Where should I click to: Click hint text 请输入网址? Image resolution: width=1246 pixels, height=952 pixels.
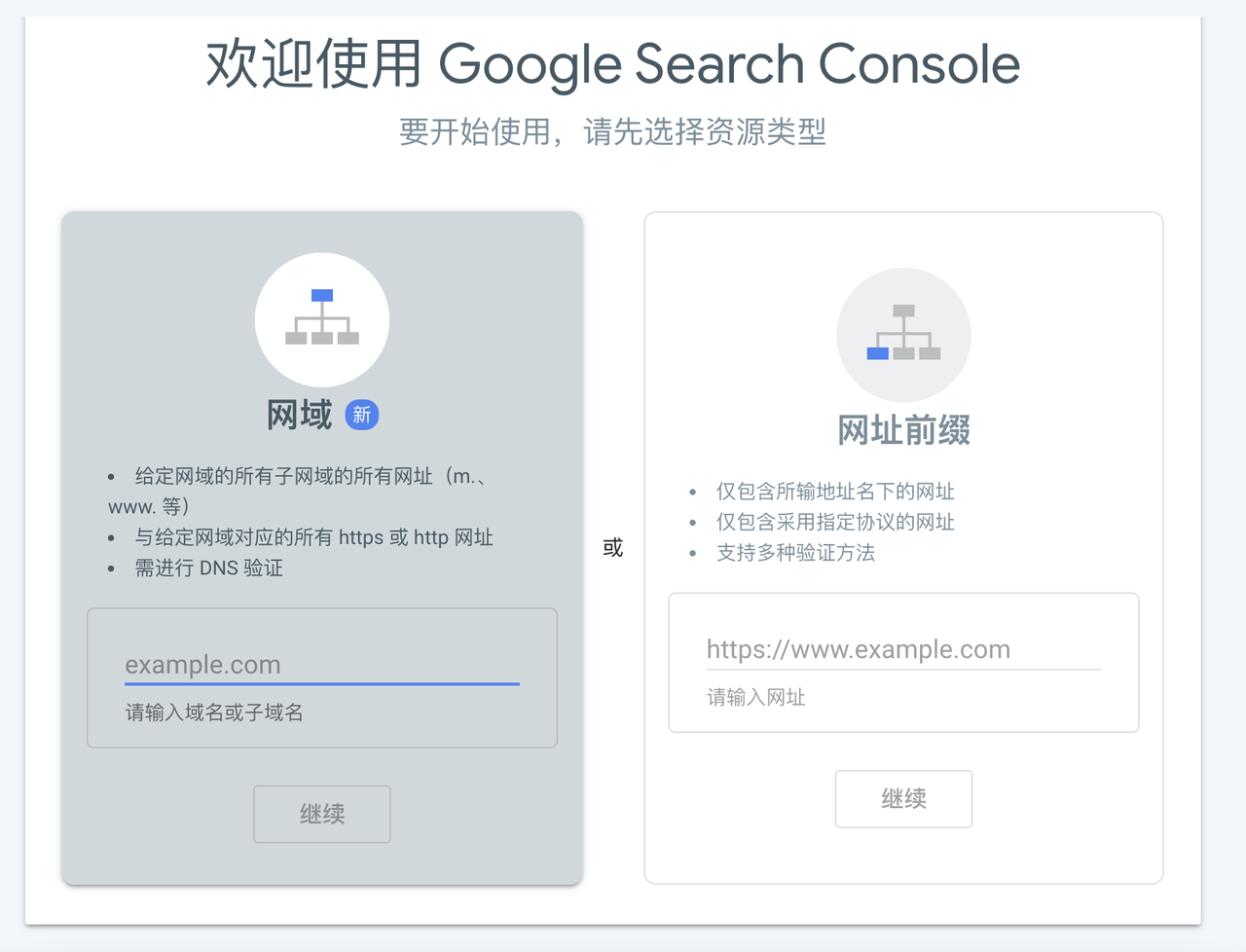coord(756,697)
